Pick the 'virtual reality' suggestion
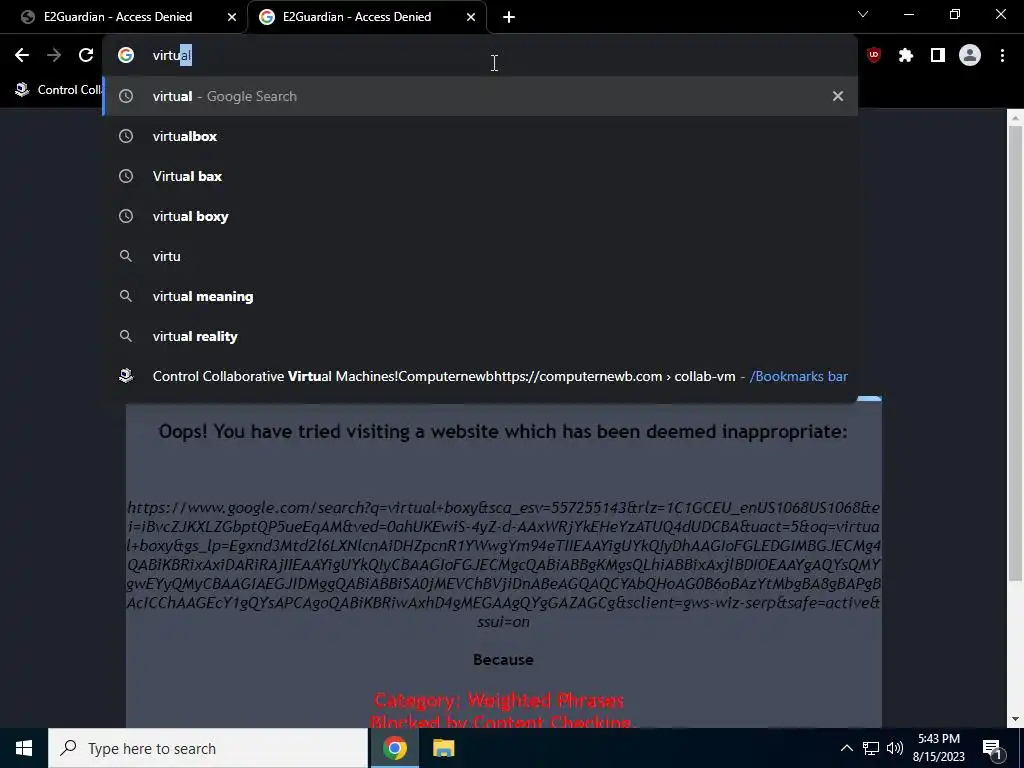 [481, 336]
